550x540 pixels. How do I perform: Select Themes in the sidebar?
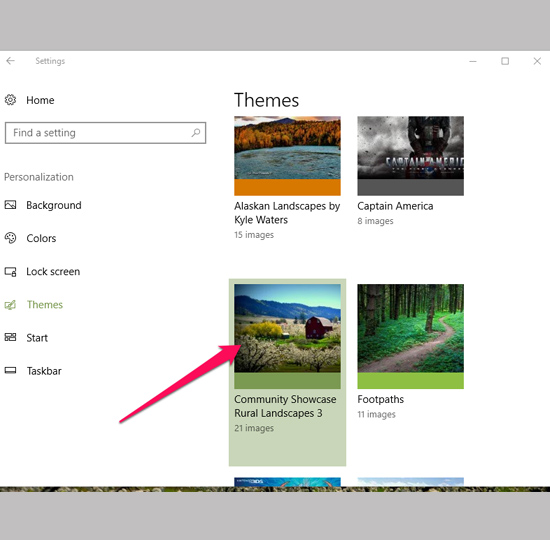pyautogui.click(x=45, y=305)
